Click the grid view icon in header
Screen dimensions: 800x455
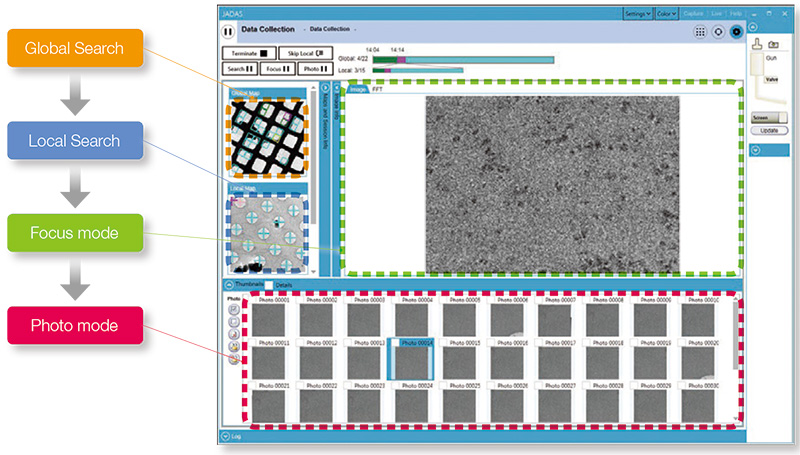coord(699,32)
